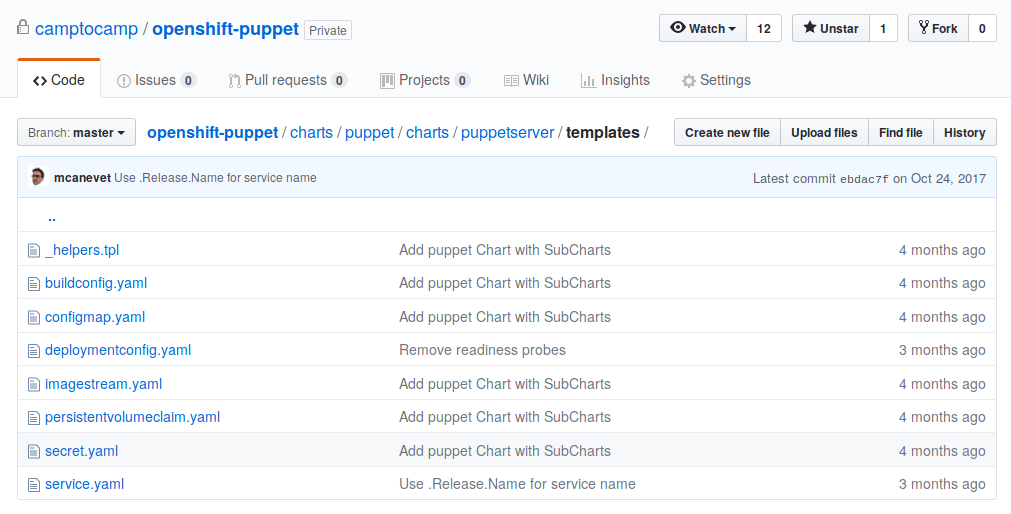1011x514 pixels.
Task: Open the Wiki tab
Action: click(x=526, y=80)
